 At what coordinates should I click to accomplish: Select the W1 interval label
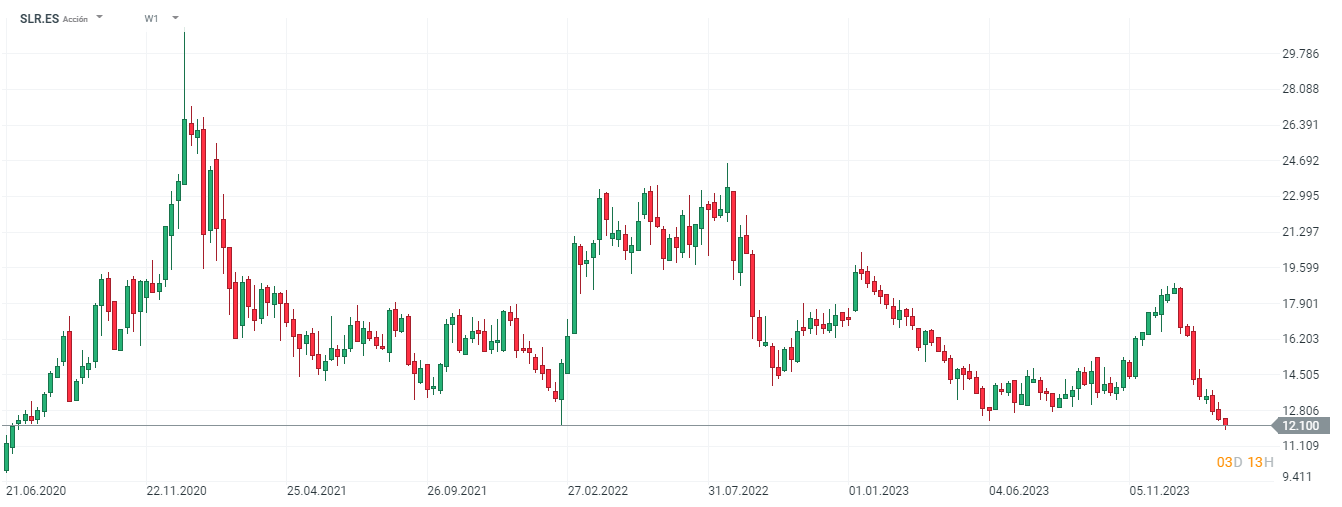tap(151, 18)
